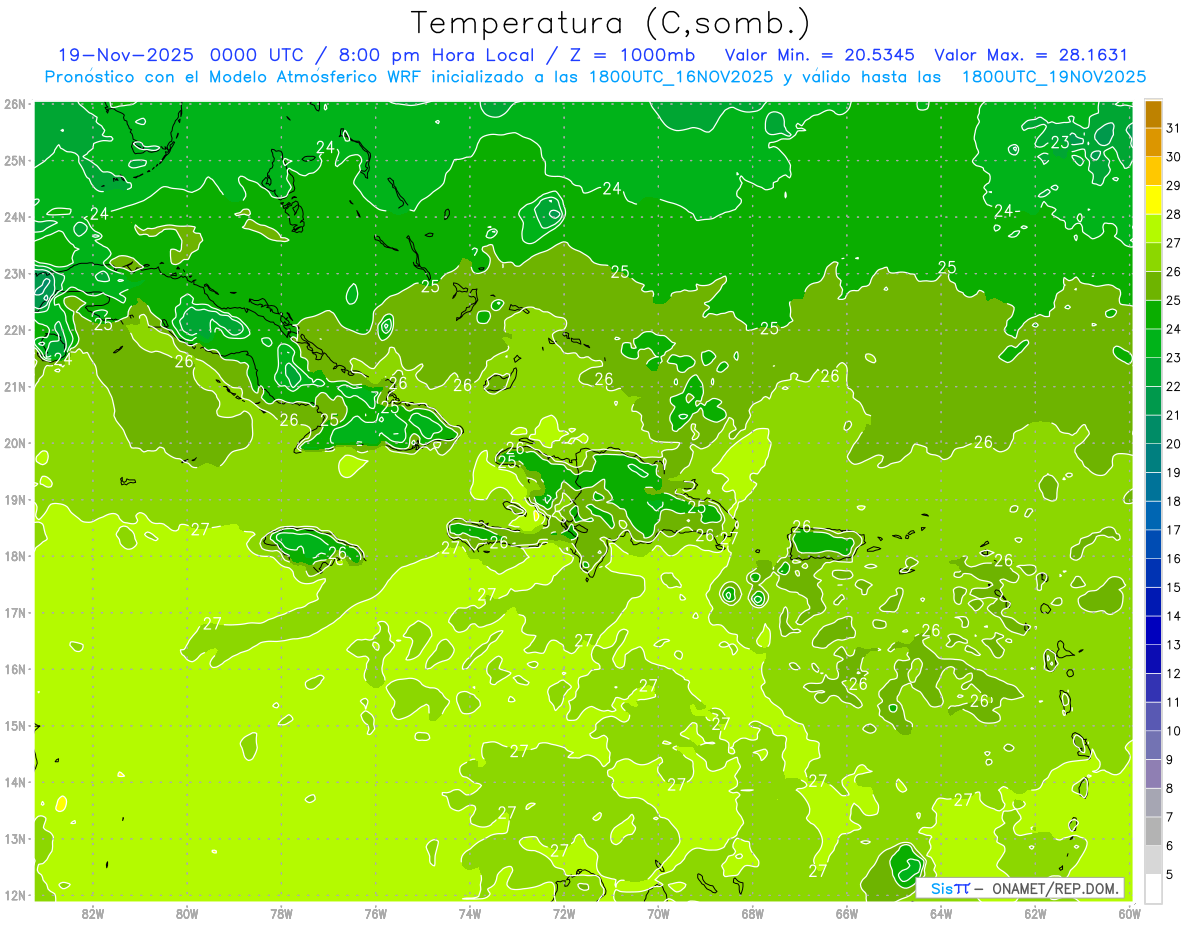Click the longitude axis label "76W"
The width and height of the screenshot is (1200, 927).
coord(376,913)
